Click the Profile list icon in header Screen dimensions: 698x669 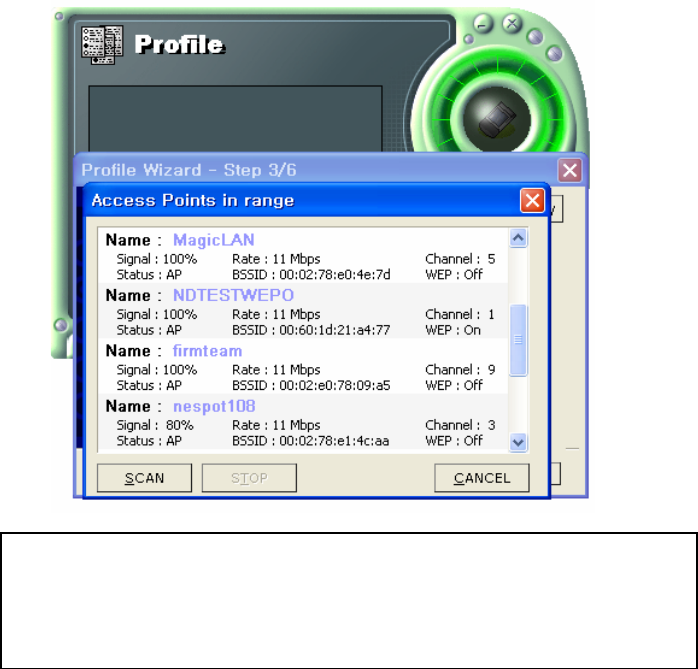(x=102, y=45)
